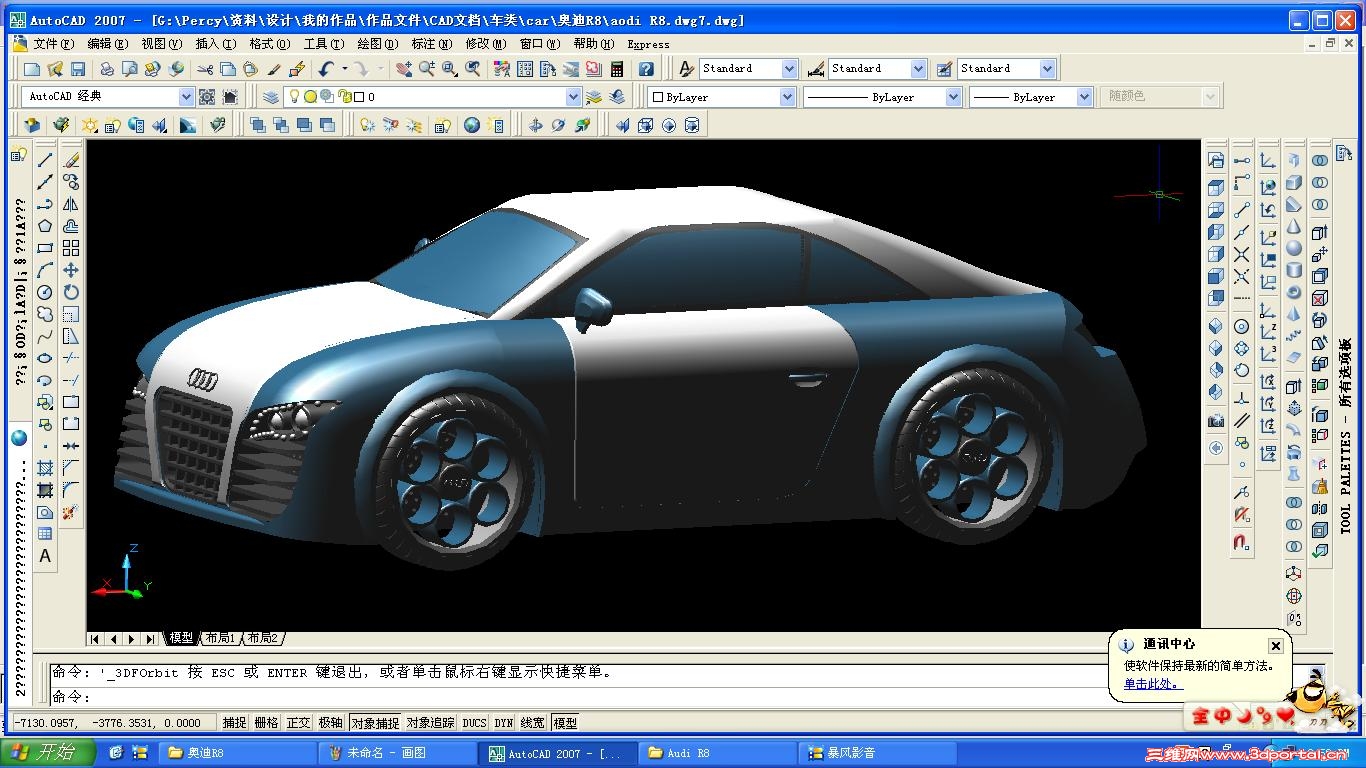Close the 通讯中心 notification balloon
This screenshot has height=768, width=1366.
[1275, 646]
